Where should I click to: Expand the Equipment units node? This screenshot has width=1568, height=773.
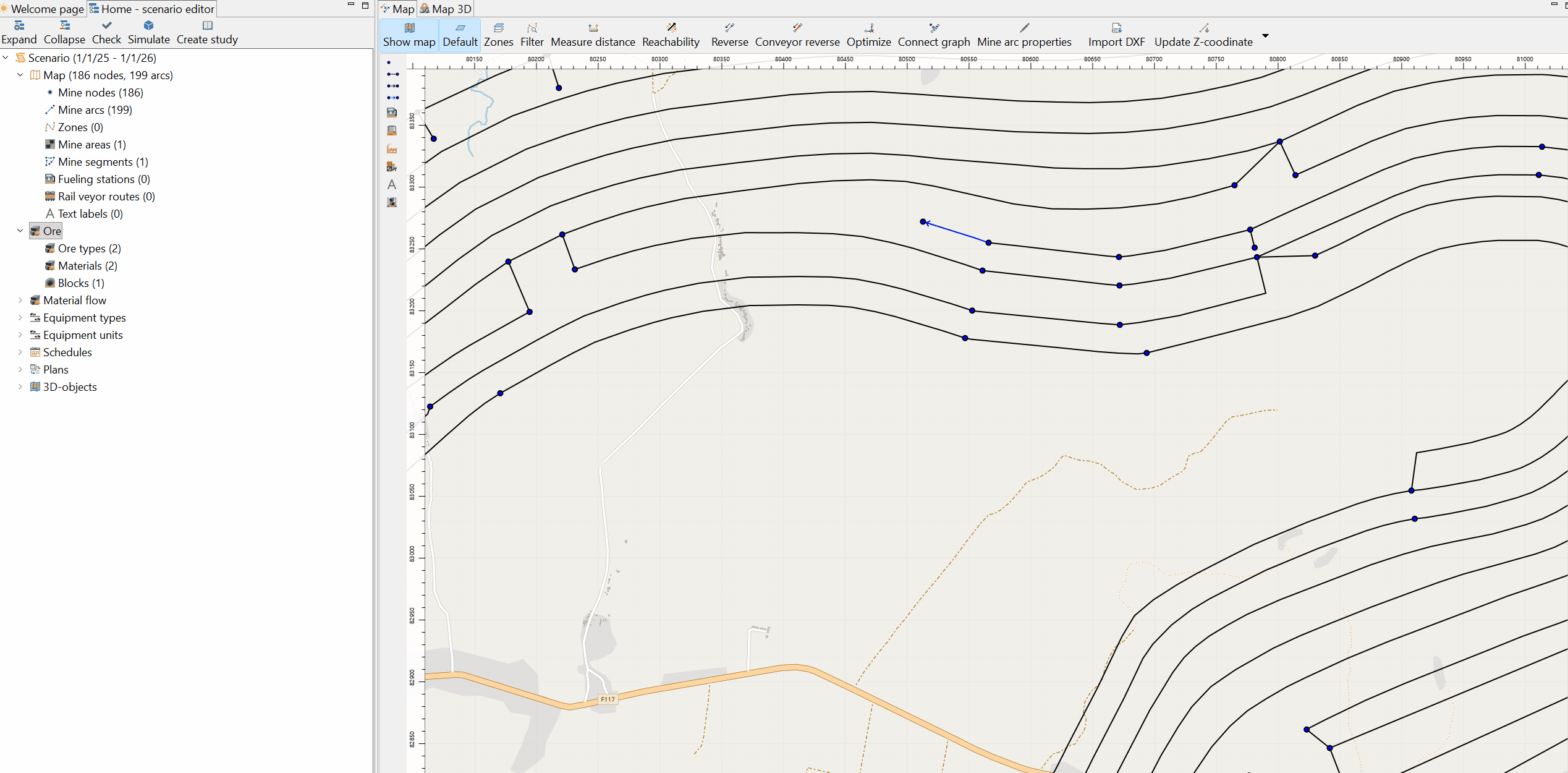tap(20, 335)
